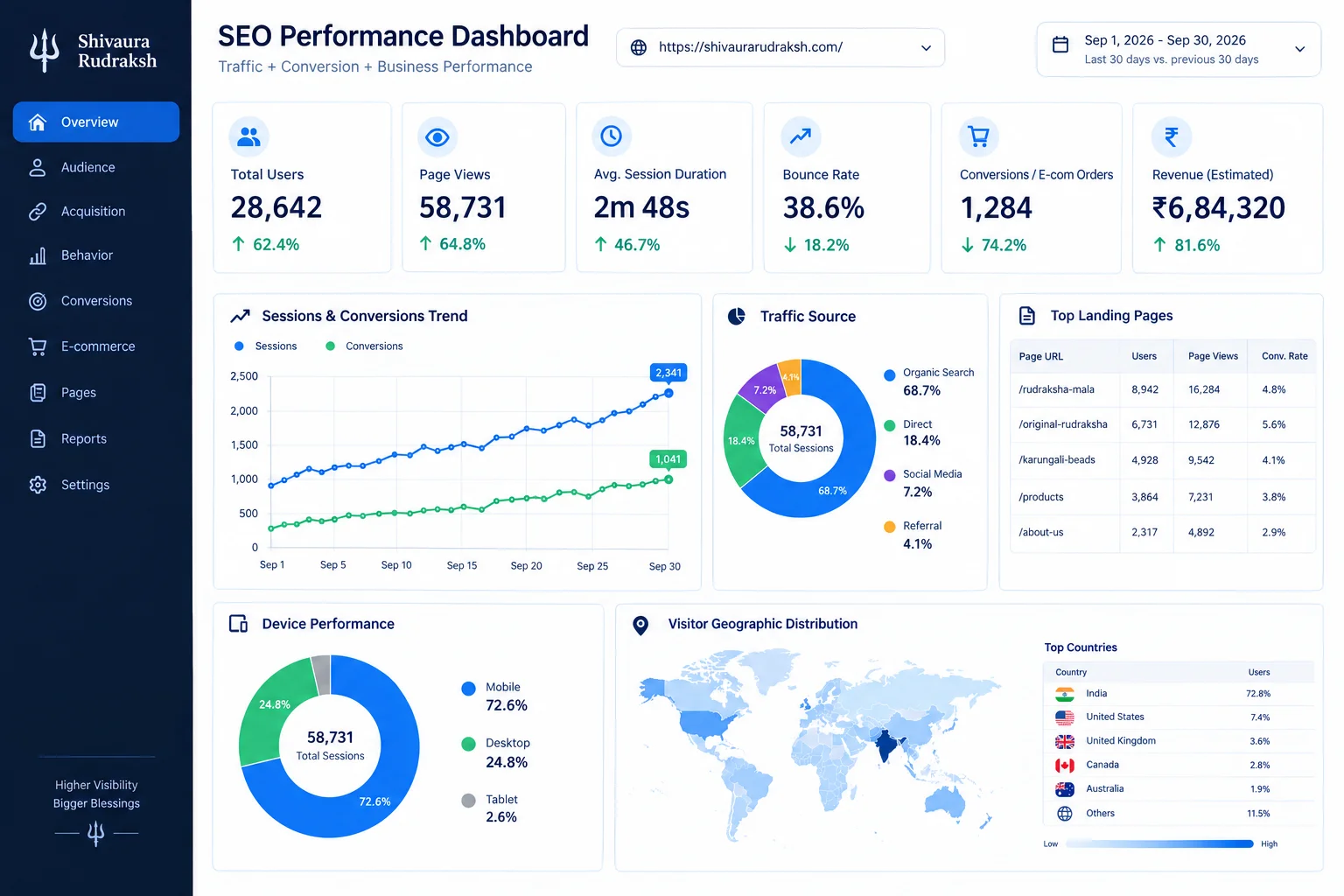Open the Overview menu item
The height and width of the screenshot is (896, 1344).
pos(96,122)
